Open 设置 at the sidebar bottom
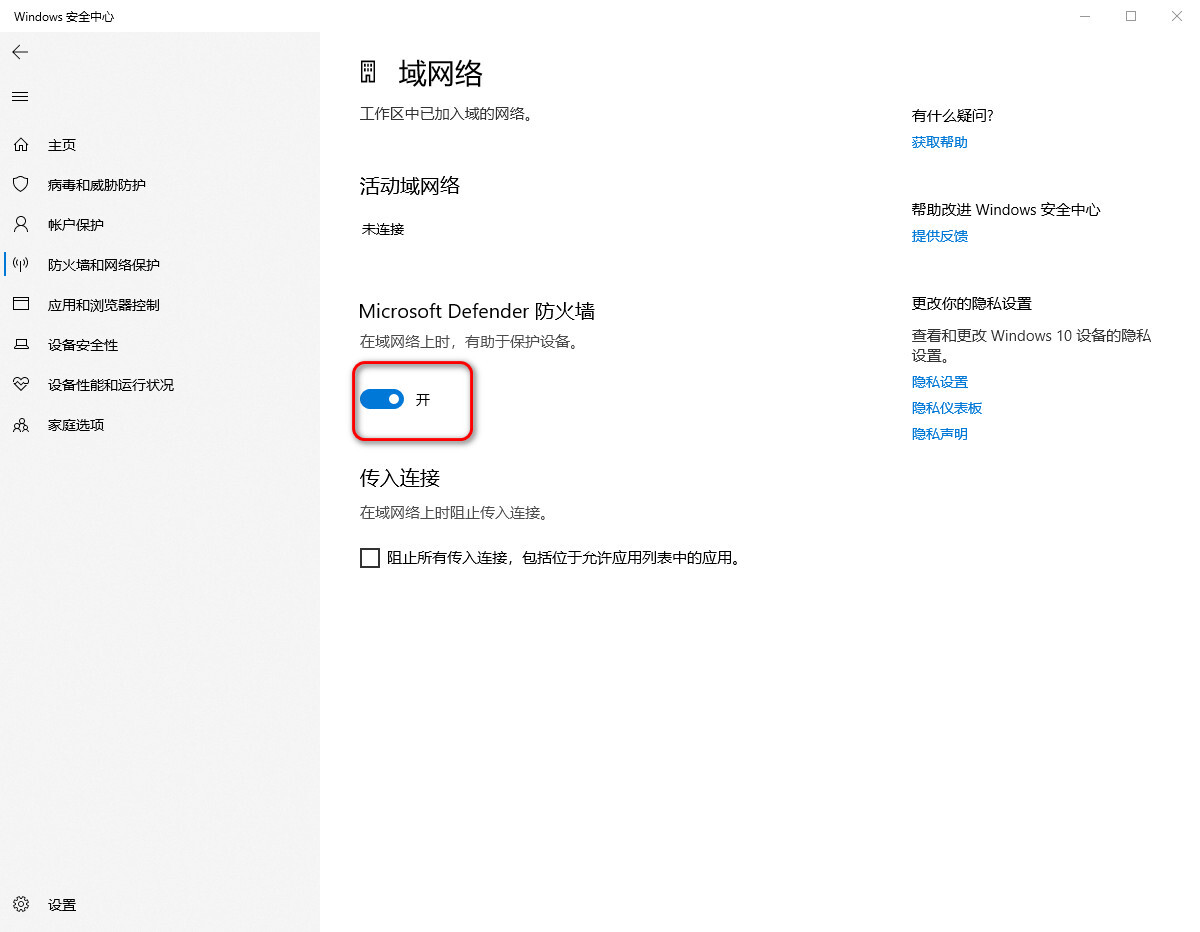Screen dimensions: 1200x932 [x=62, y=905]
